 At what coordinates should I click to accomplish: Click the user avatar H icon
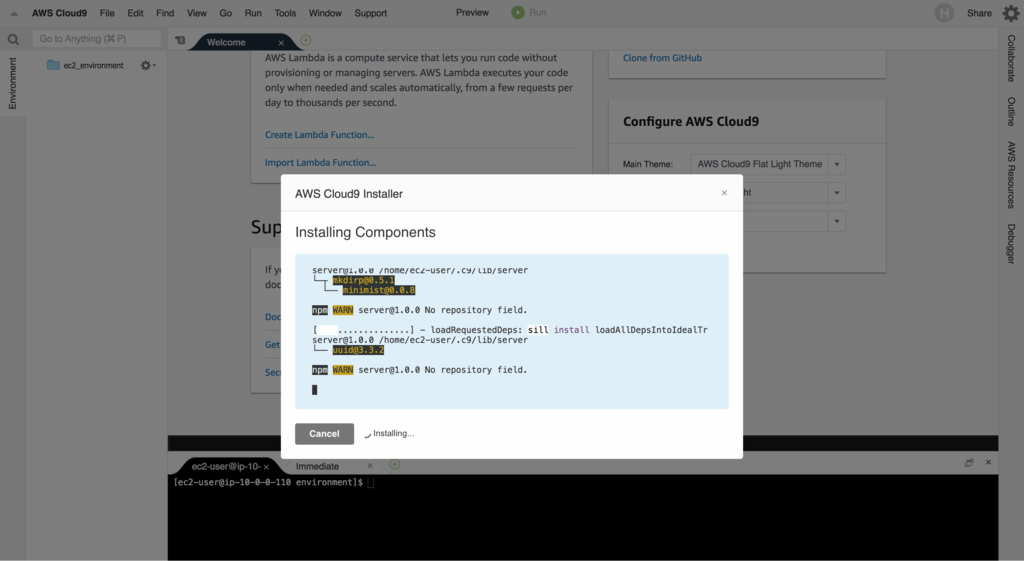(944, 13)
